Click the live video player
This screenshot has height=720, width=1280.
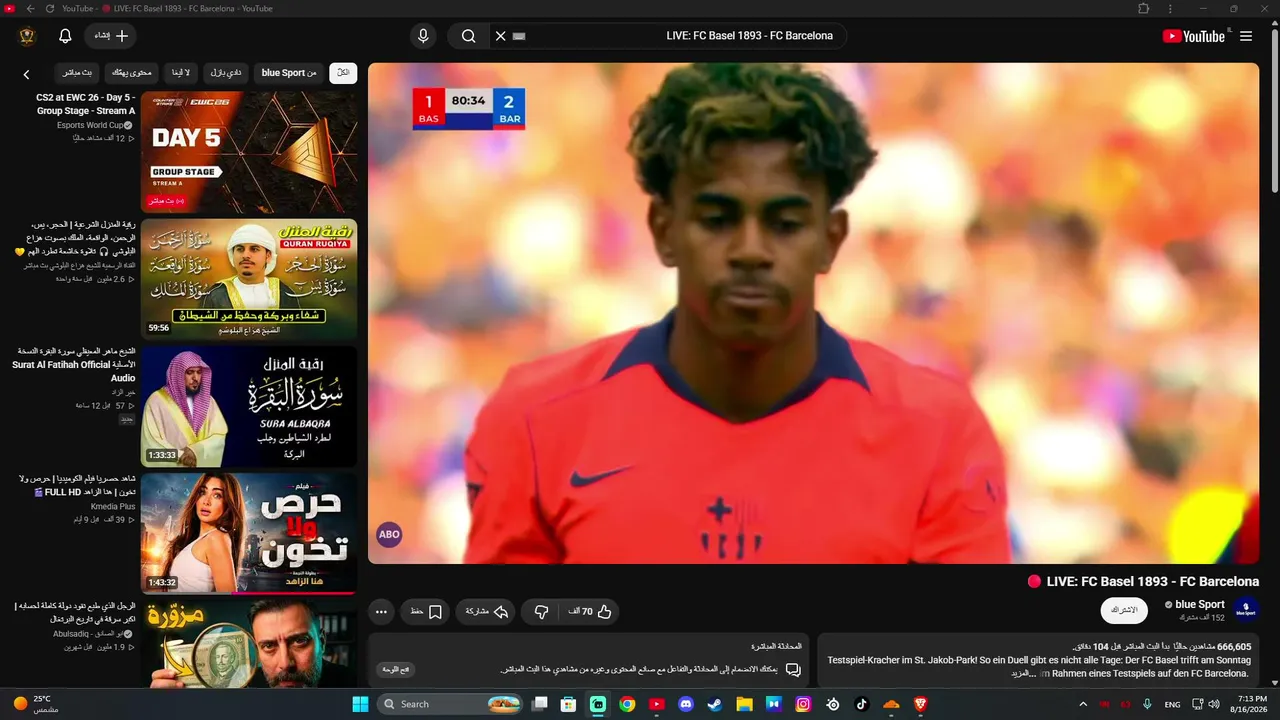coord(813,313)
